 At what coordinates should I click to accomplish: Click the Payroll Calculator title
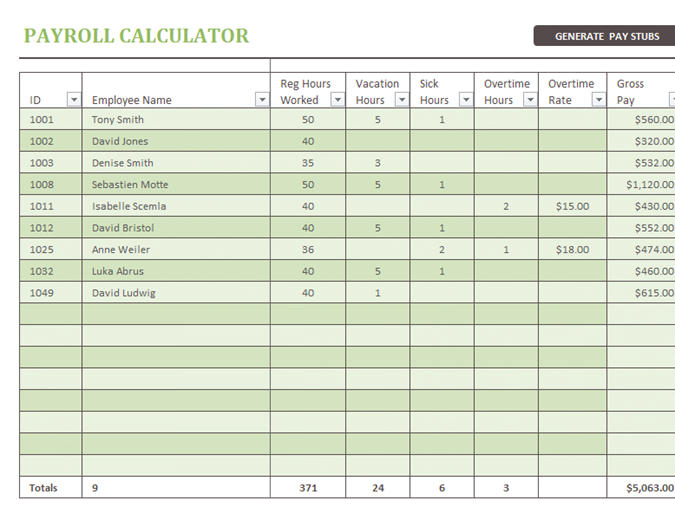[x=136, y=36]
